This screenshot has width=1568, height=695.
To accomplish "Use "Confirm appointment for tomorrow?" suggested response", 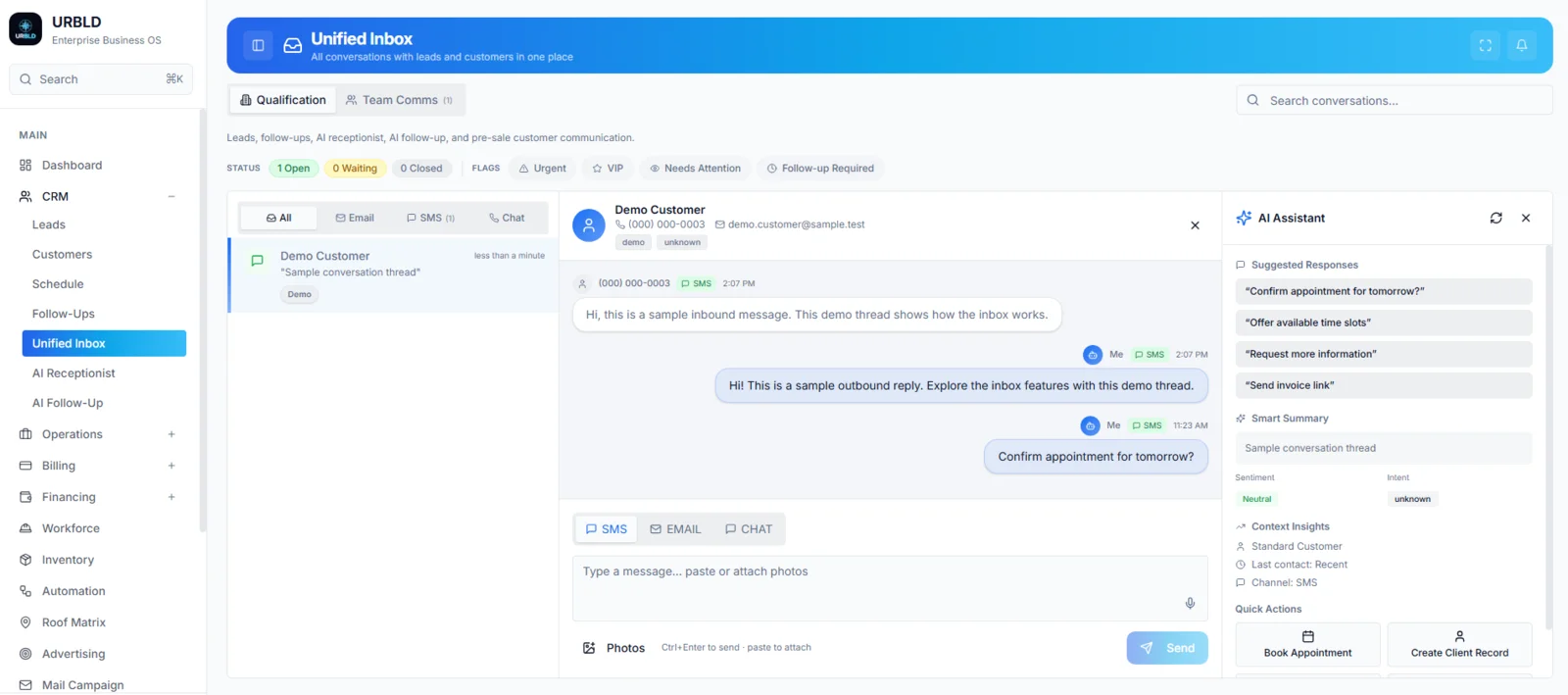I will coord(1384,291).
